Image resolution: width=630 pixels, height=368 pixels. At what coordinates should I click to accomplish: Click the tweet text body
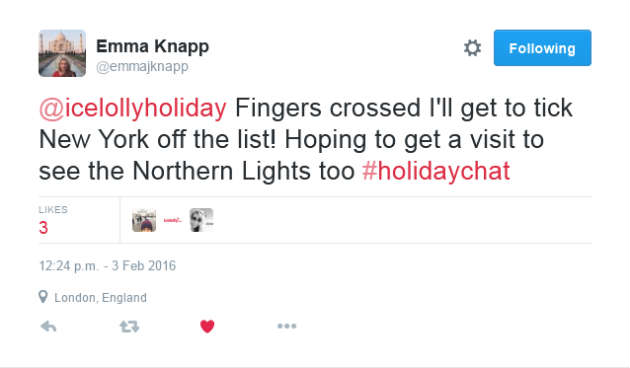click(x=306, y=140)
